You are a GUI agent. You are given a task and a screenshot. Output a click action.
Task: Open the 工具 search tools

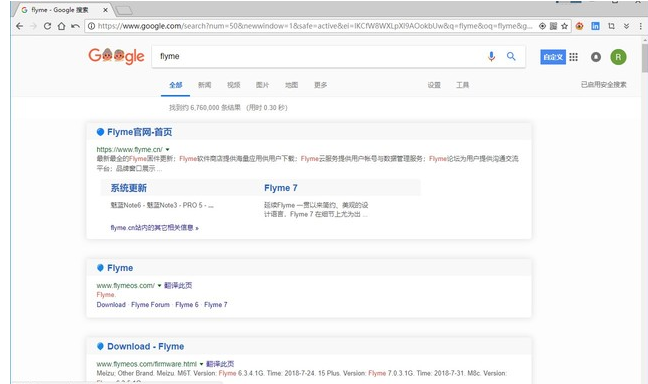click(x=462, y=85)
